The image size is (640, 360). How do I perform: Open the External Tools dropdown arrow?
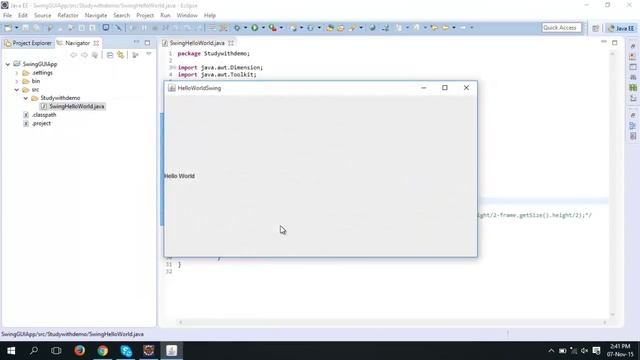tap(281, 28)
